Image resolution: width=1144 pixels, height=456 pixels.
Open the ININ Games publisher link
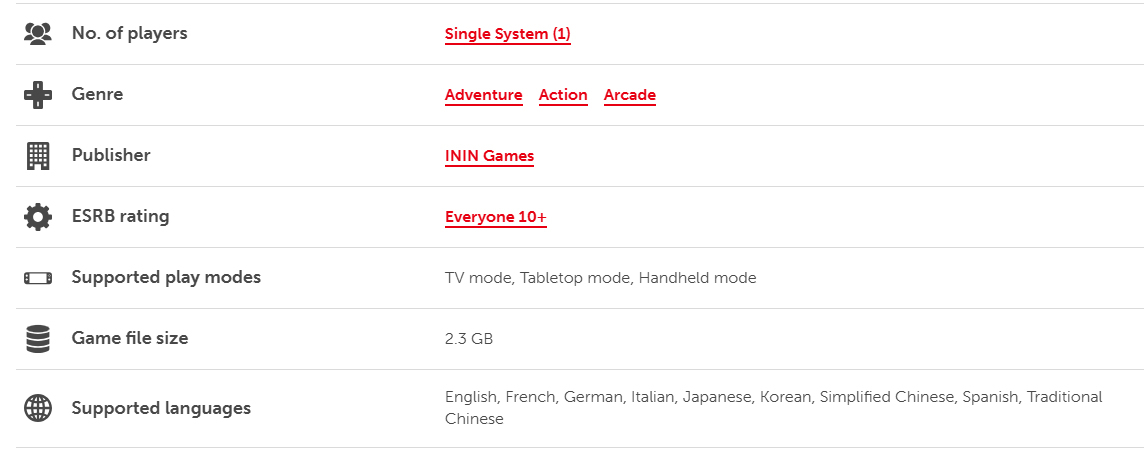(490, 157)
